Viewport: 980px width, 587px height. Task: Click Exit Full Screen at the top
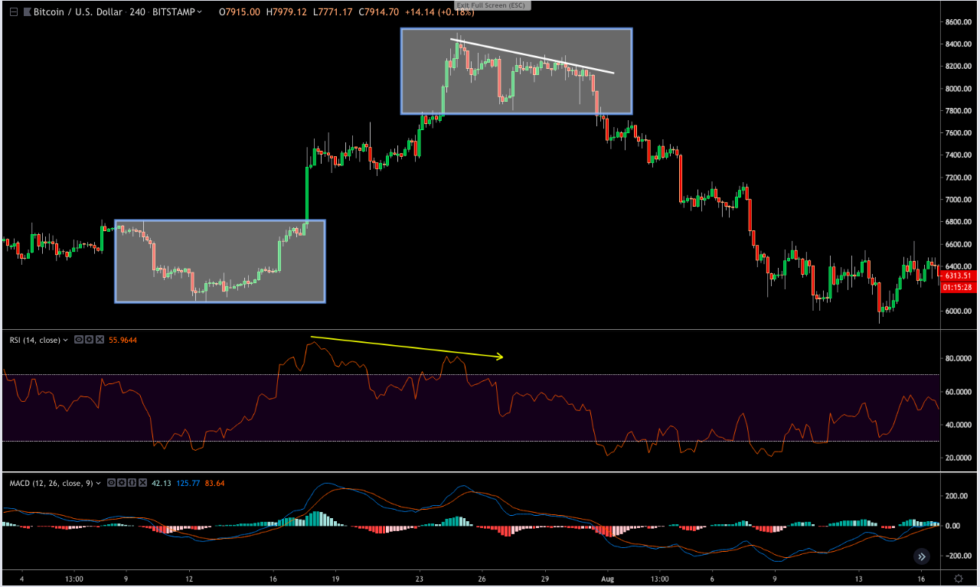tap(490, 7)
